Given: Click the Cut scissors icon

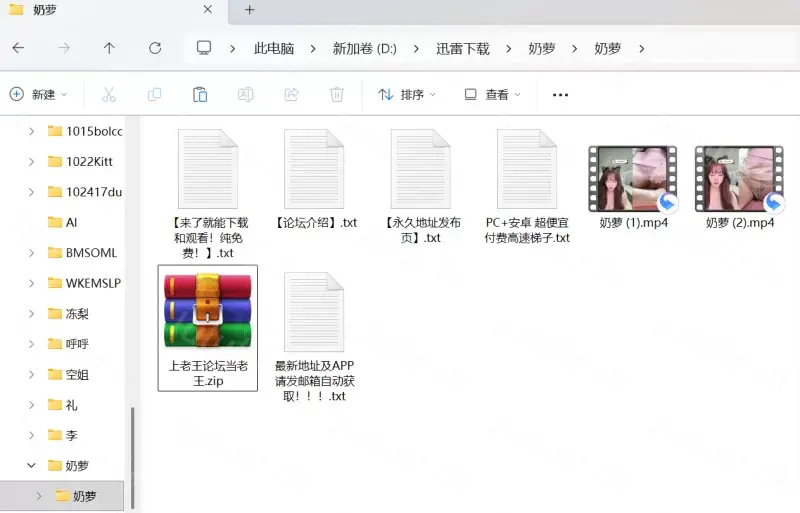Looking at the screenshot, I should (109, 94).
